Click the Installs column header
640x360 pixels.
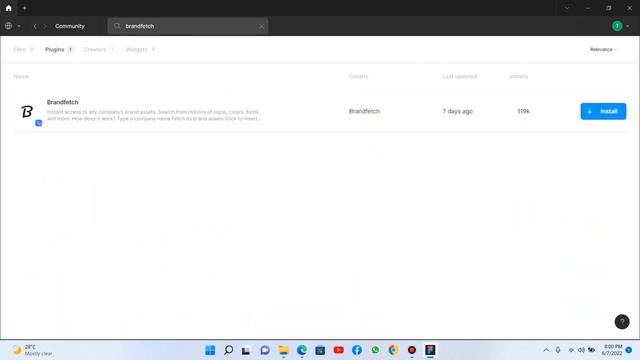518,76
